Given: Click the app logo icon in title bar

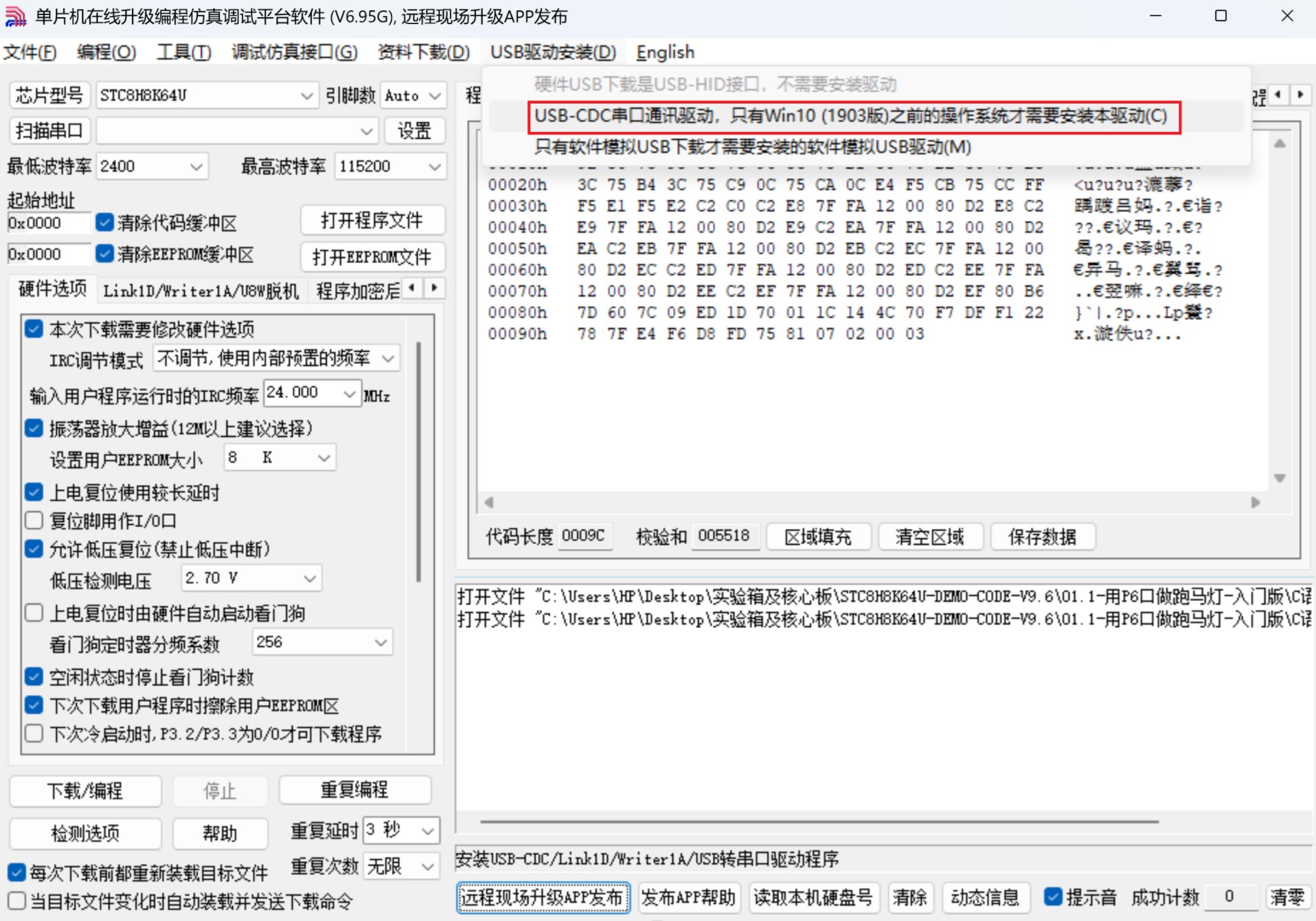Looking at the screenshot, I should 15,16.
